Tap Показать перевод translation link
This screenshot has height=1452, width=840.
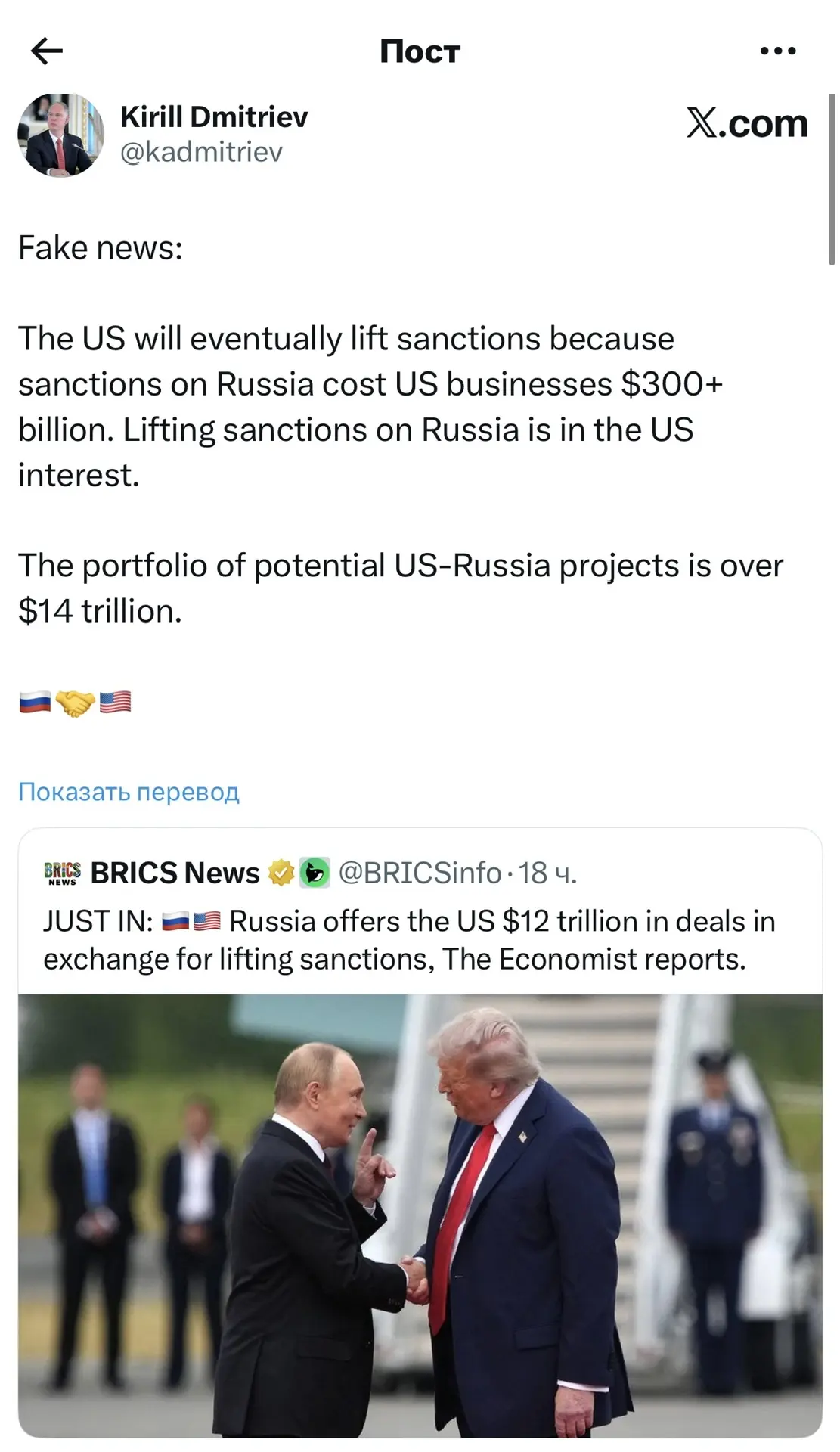[x=129, y=791]
